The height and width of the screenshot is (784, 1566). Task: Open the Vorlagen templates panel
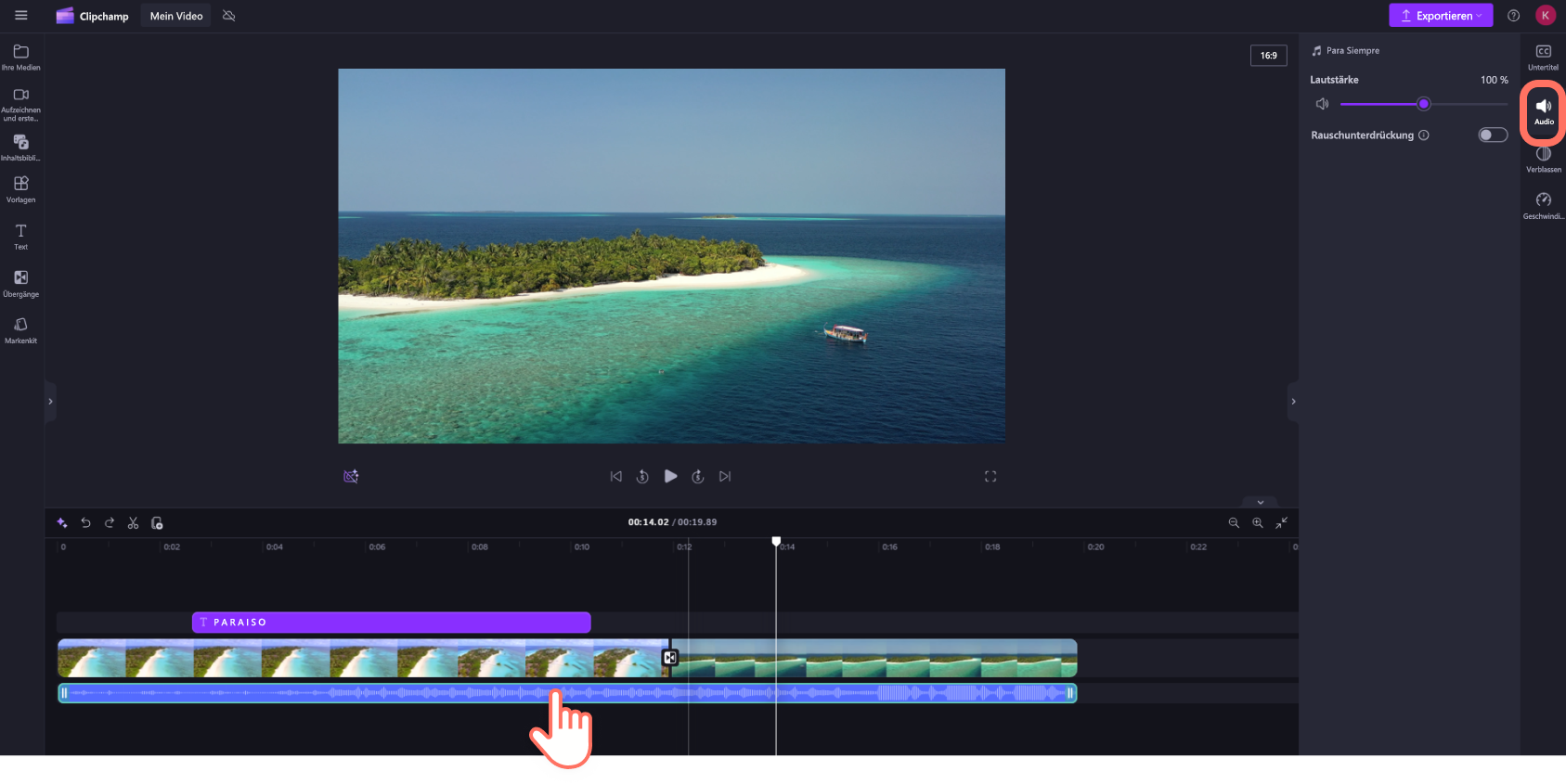pos(21,189)
